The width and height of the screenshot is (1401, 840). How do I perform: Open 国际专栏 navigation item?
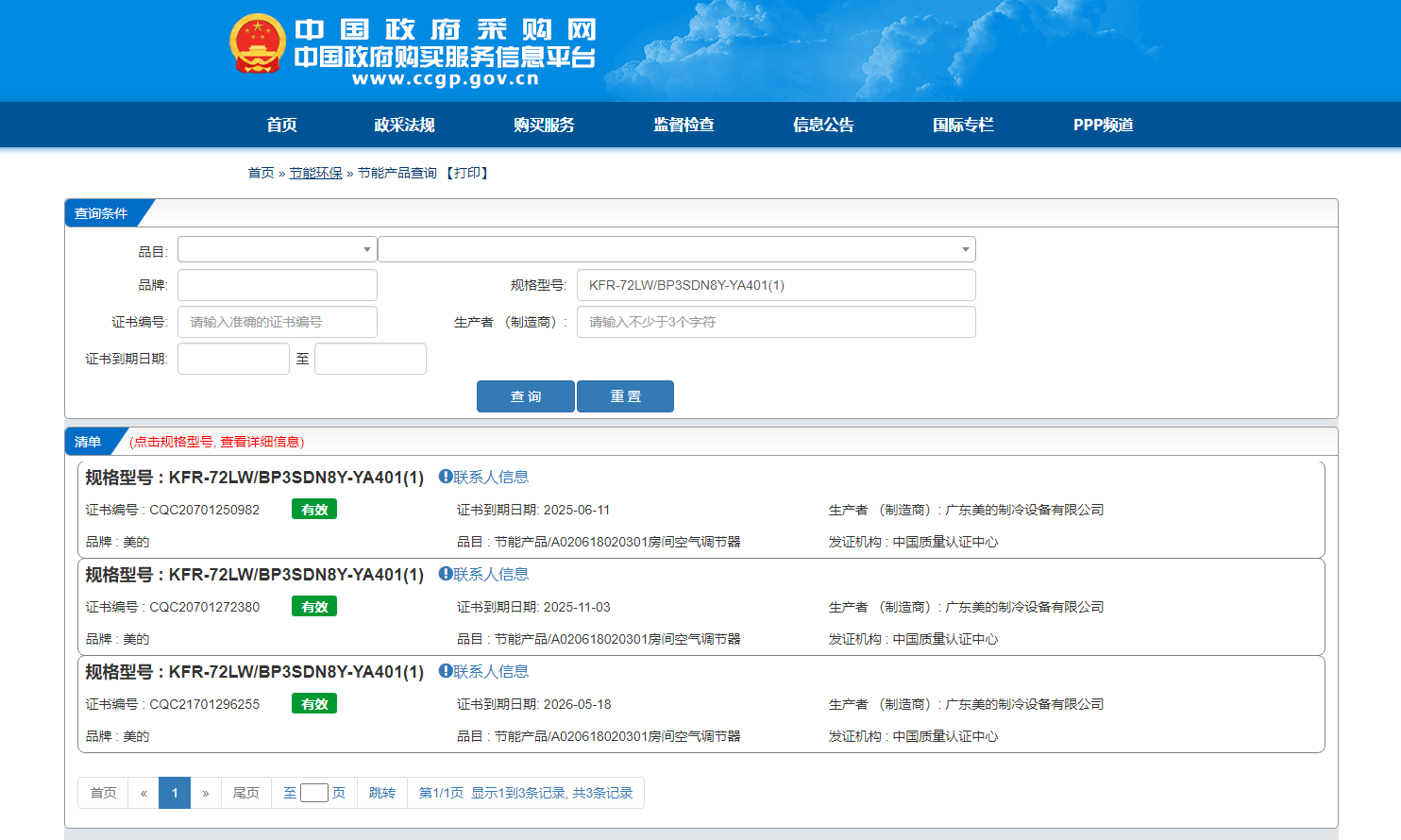963,125
